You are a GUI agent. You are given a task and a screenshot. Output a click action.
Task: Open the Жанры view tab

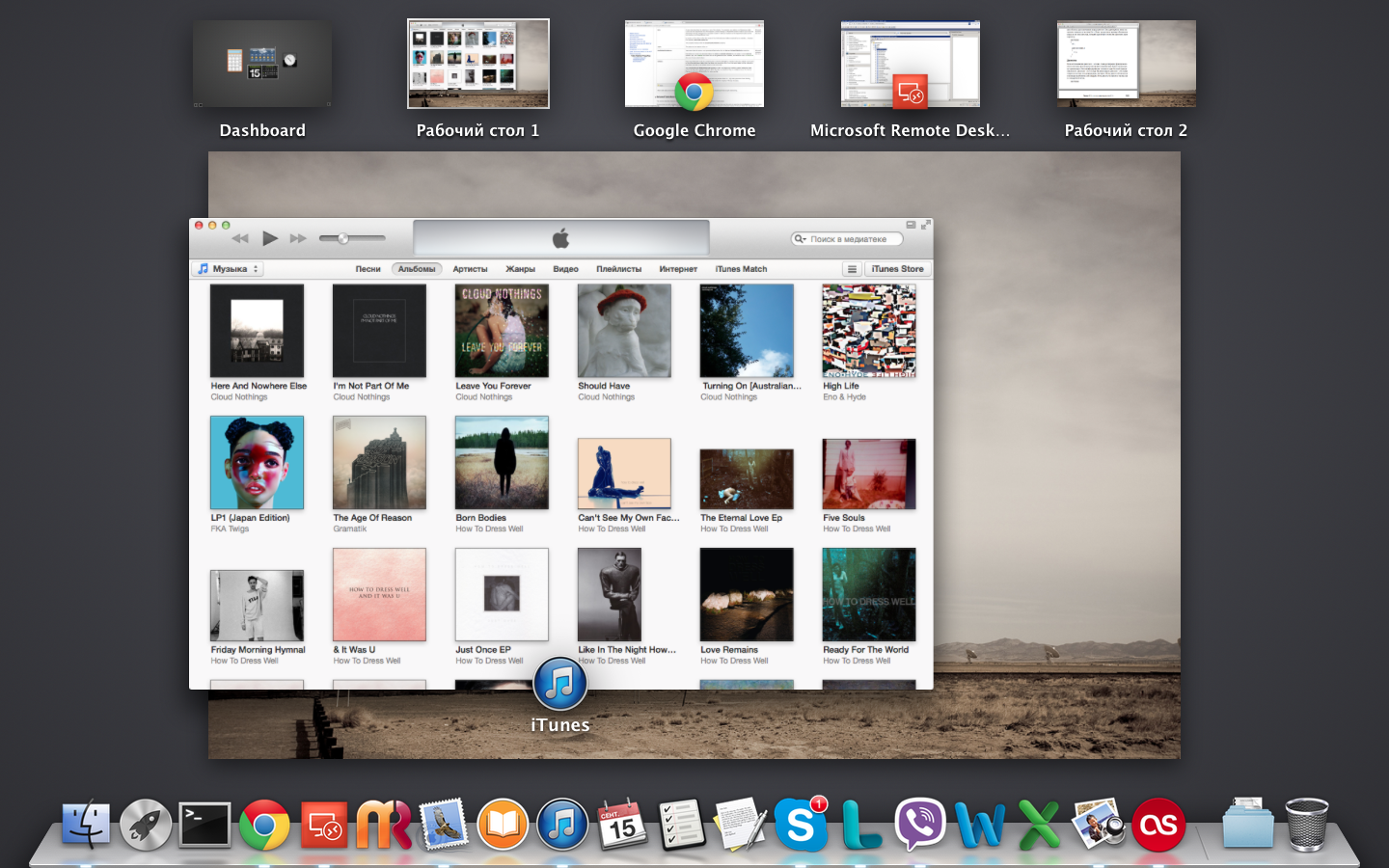[520, 269]
